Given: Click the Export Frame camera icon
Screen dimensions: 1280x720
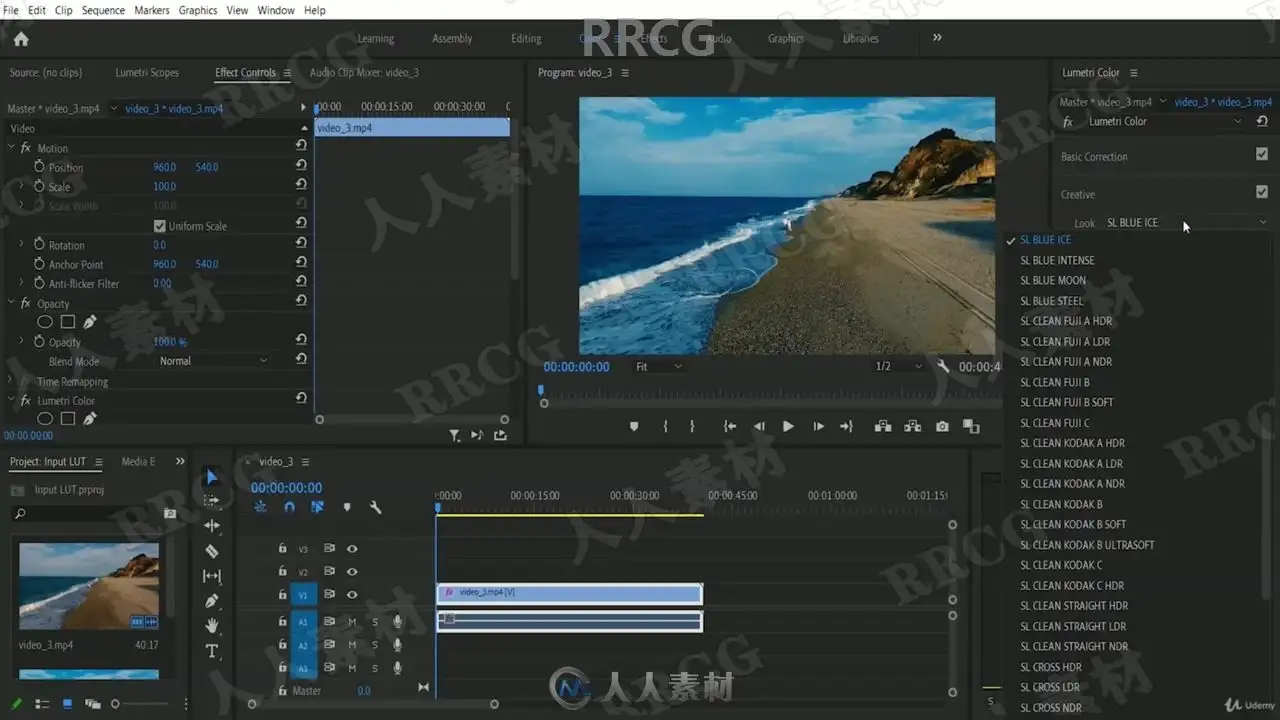Looking at the screenshot, I should (x=942, y=426).
